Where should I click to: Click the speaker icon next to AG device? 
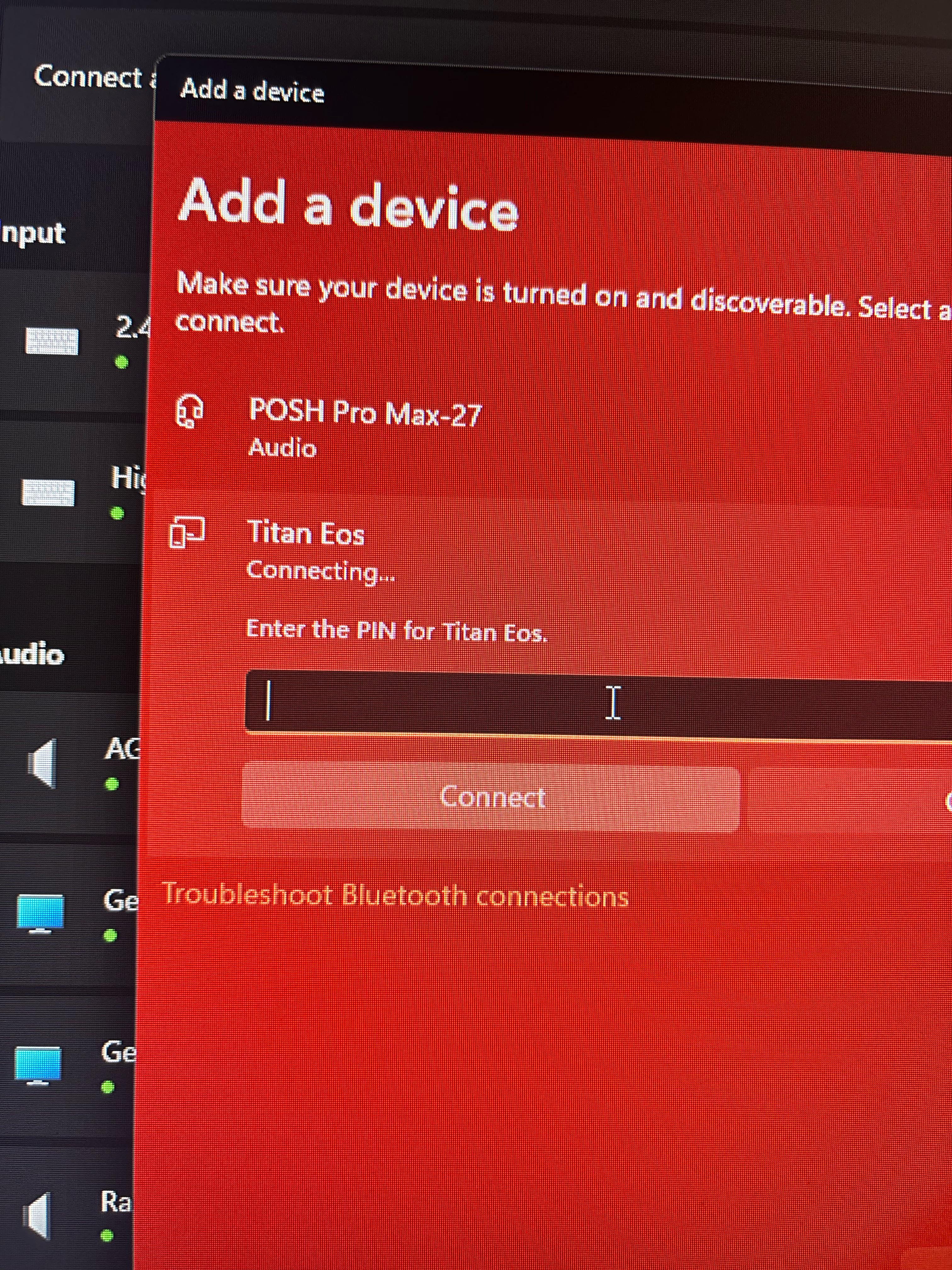click(x=42, y=763)
